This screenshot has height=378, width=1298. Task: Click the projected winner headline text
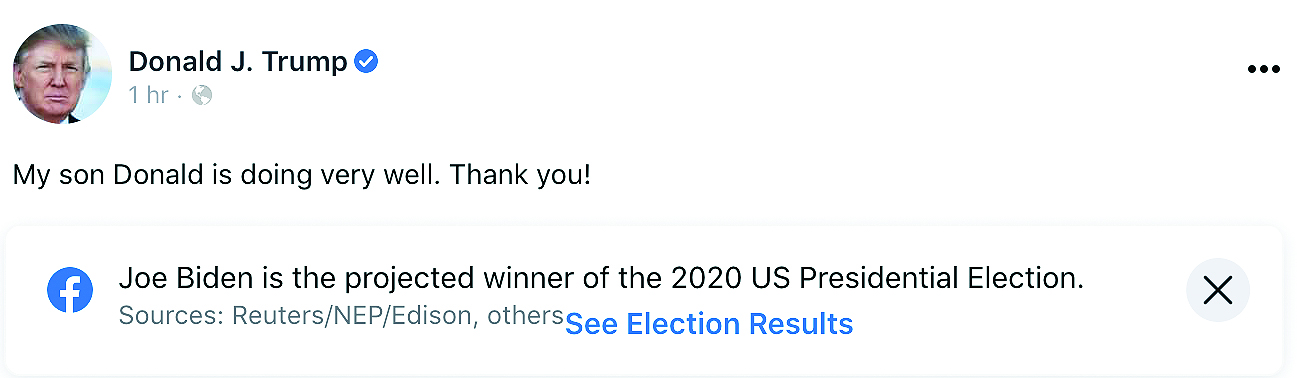[601, 278]
